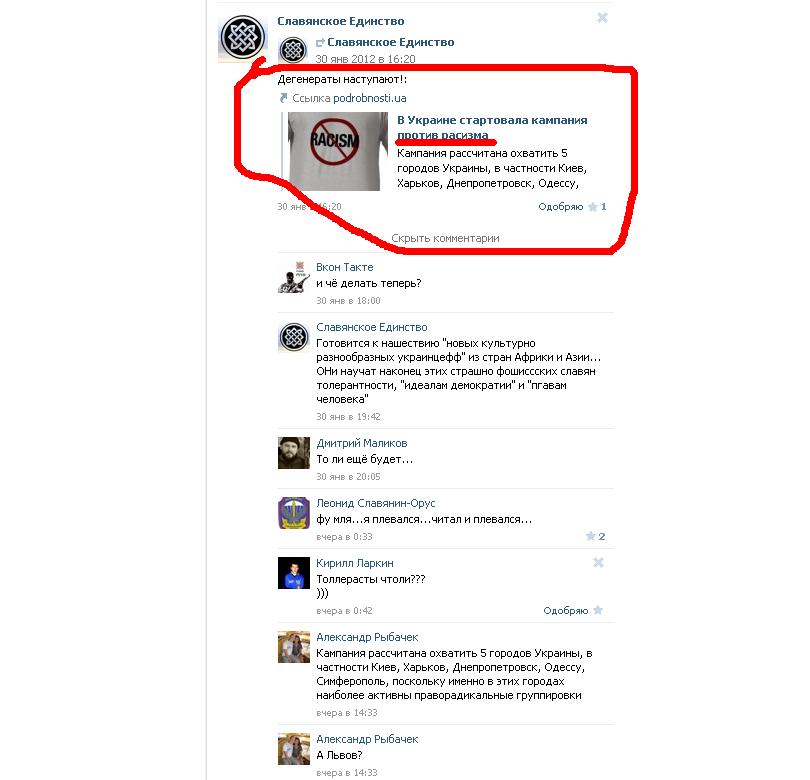Close the post with the top X
The width and height of the screenshot is (810, 780).
click(602, 18)
